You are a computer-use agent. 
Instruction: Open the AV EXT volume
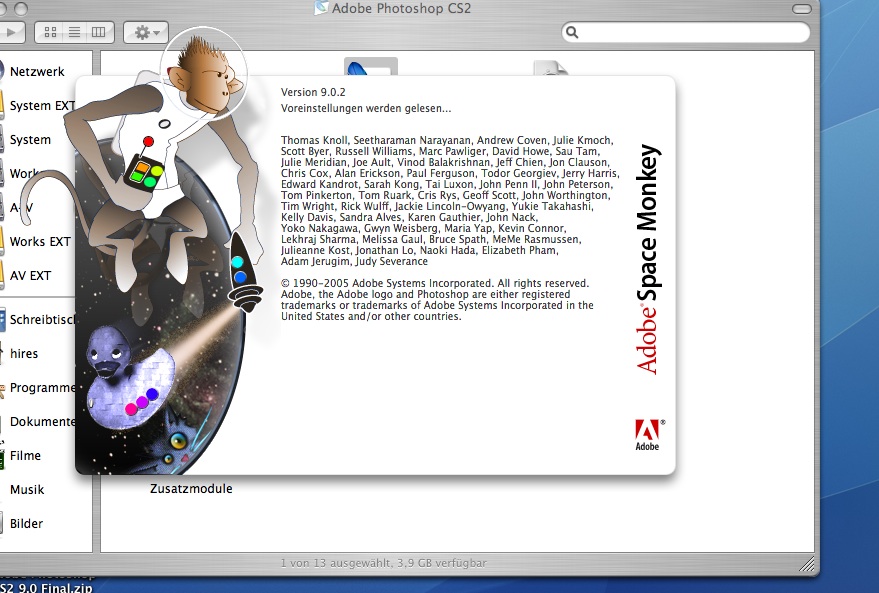click(30, 276)
